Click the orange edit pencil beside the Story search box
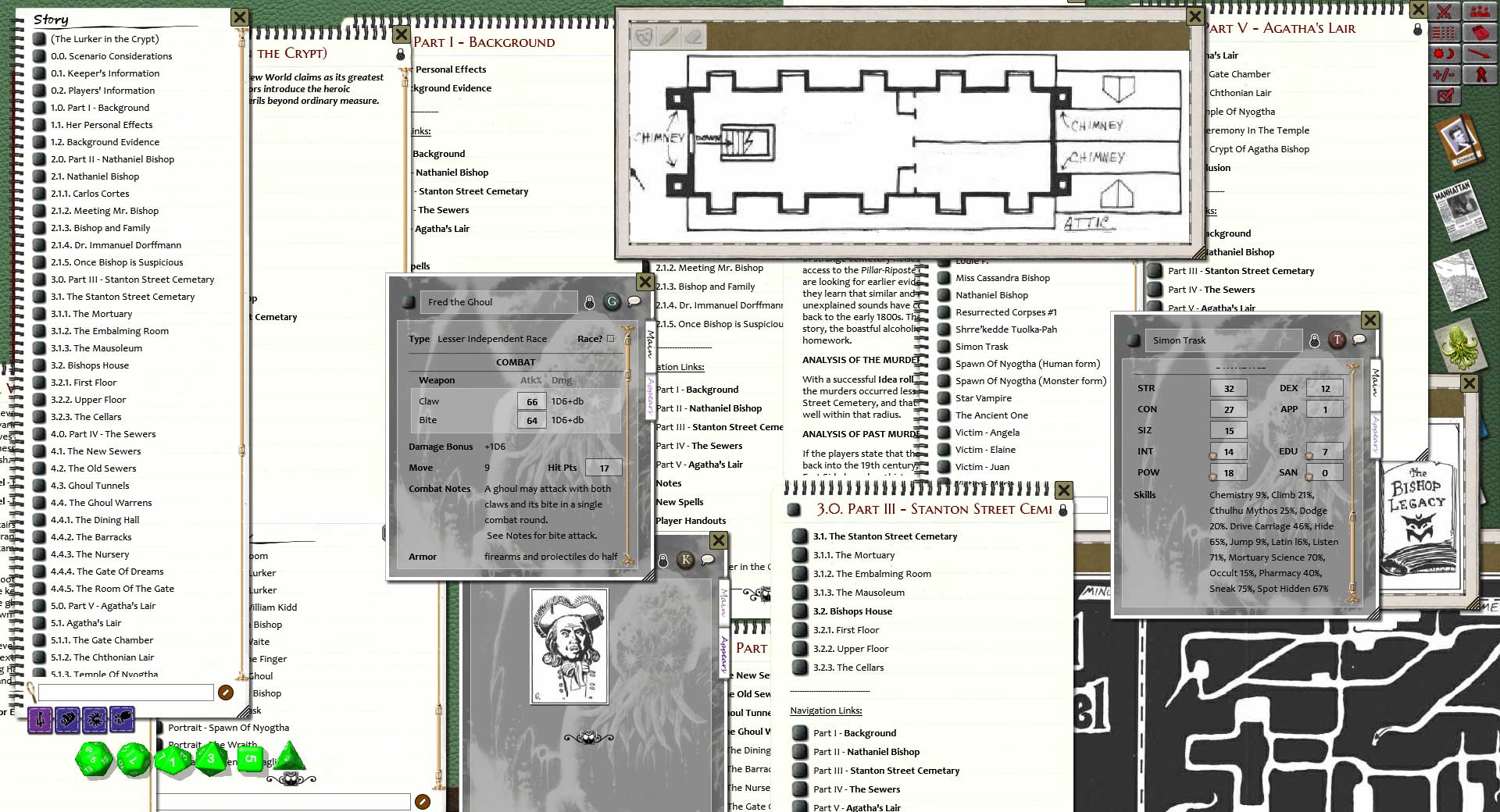 coord(226,693)
